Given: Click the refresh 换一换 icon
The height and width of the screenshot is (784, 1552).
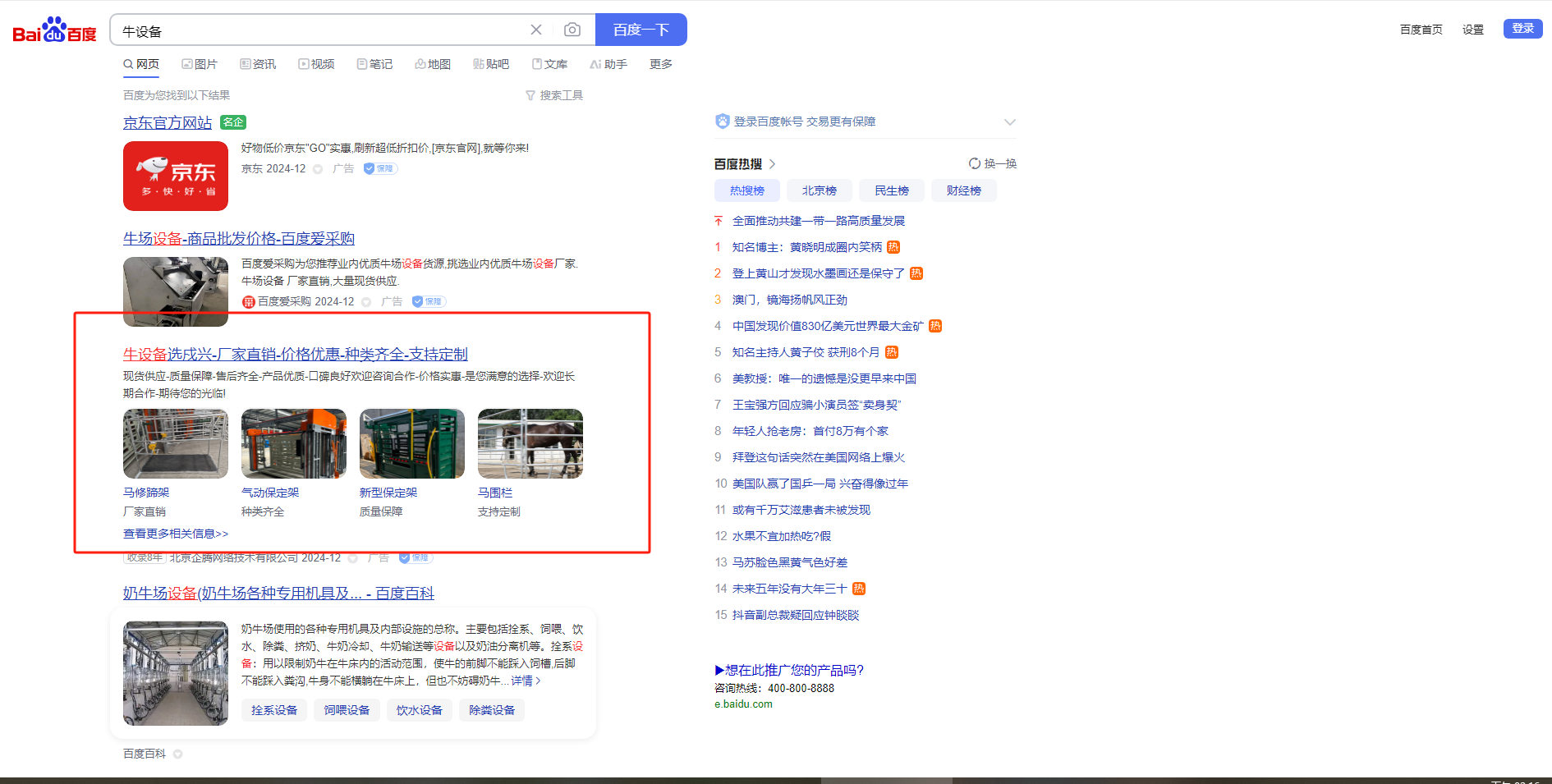Looking at the screenshot, I should tap(975, 163).
